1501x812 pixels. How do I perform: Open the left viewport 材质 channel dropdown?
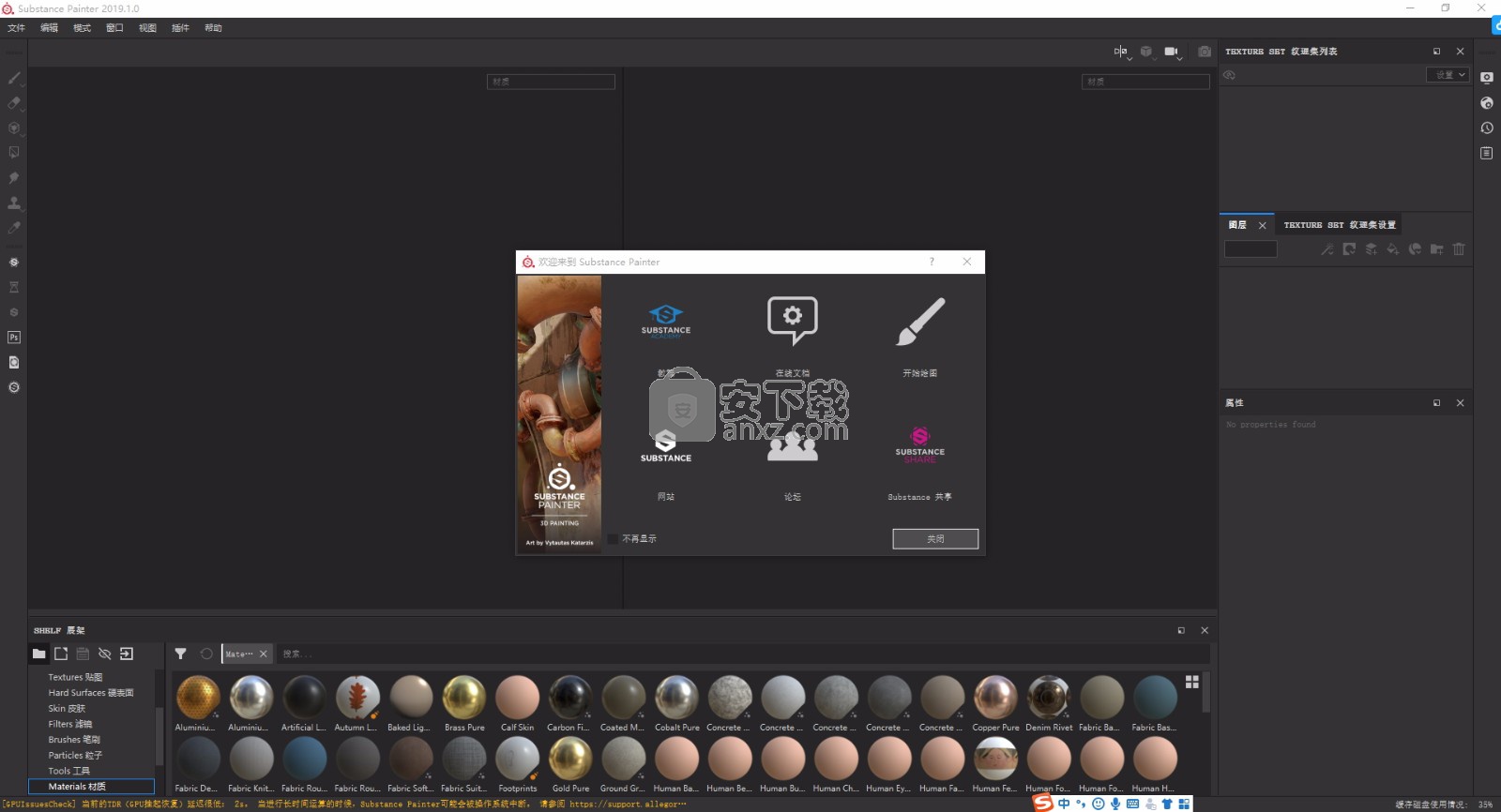point(551,82)
